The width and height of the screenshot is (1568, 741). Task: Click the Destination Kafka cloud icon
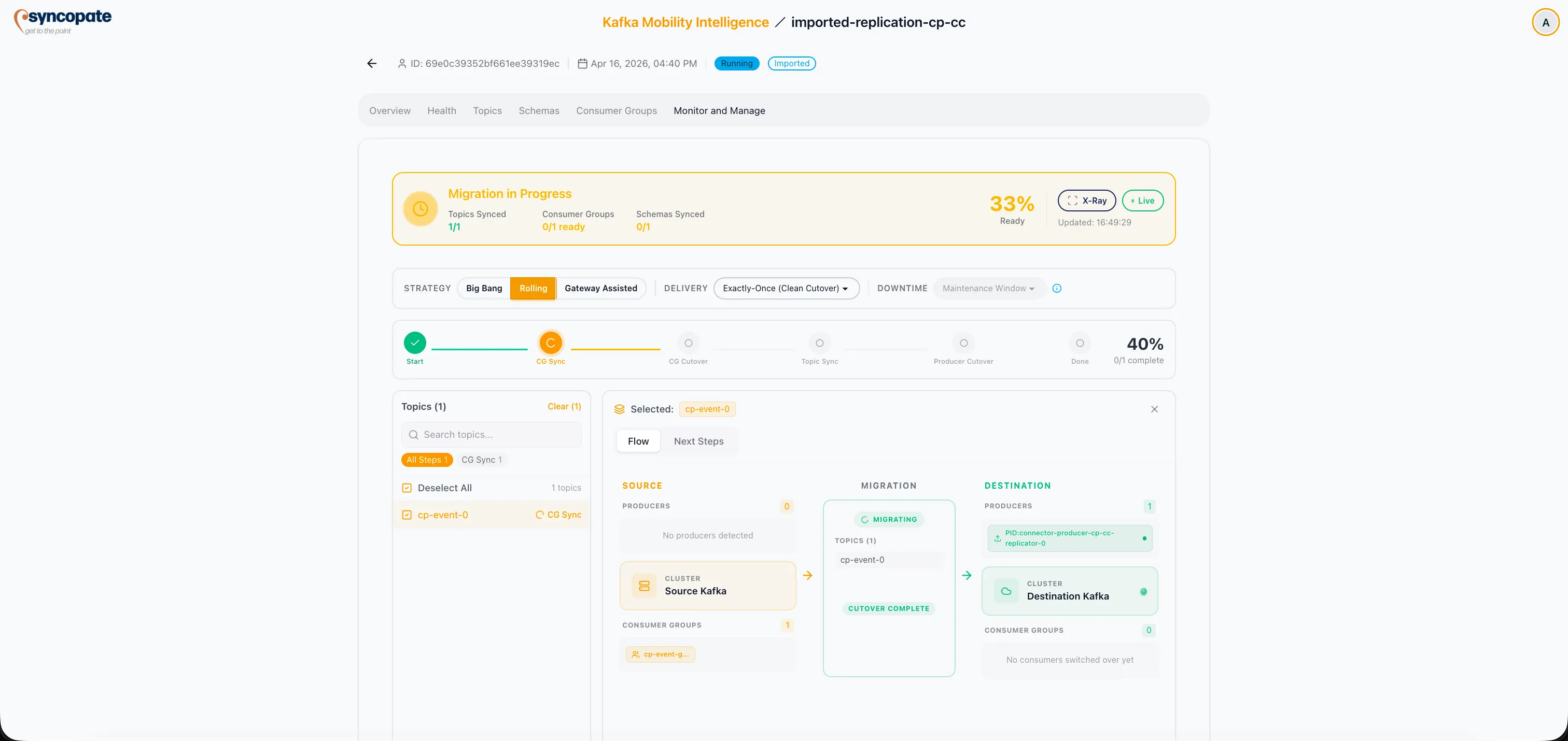(1005, 591)
